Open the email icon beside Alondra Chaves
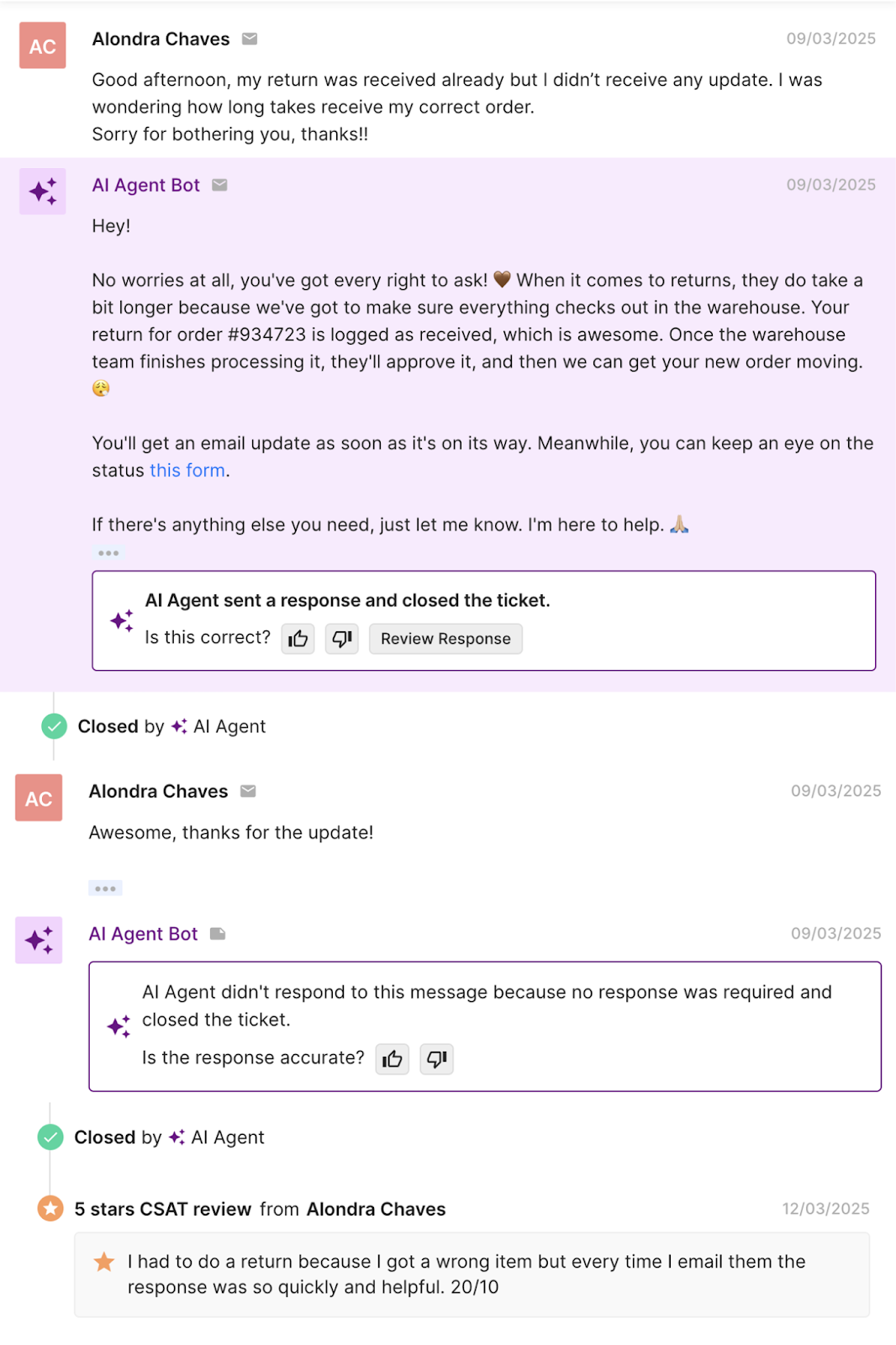Screen dimensions: 896x1345 [250, 39]
